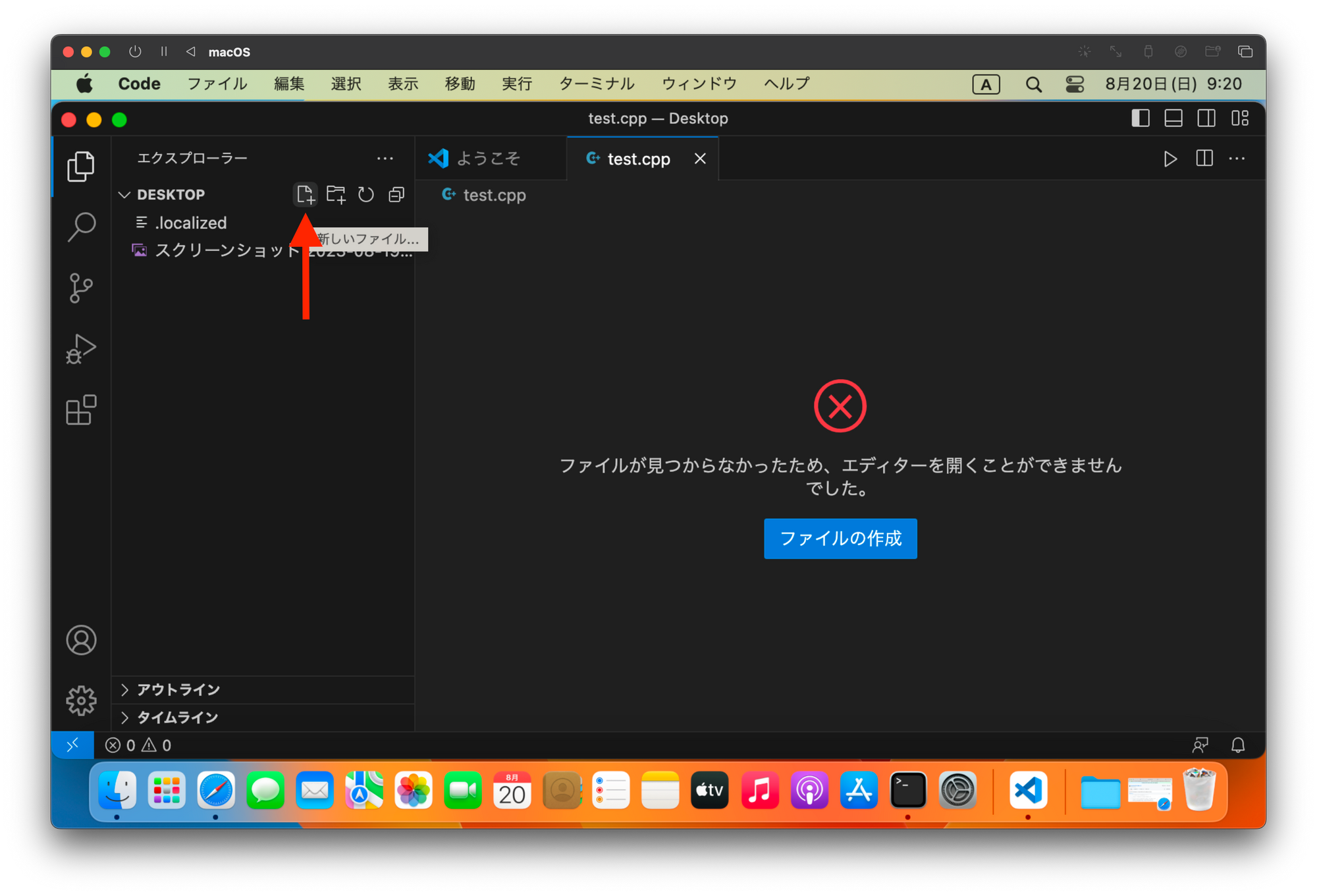Screen dimensions: 1317x896
Task: Toggle the bottom panel visibility
Action: click(1173, 119)
